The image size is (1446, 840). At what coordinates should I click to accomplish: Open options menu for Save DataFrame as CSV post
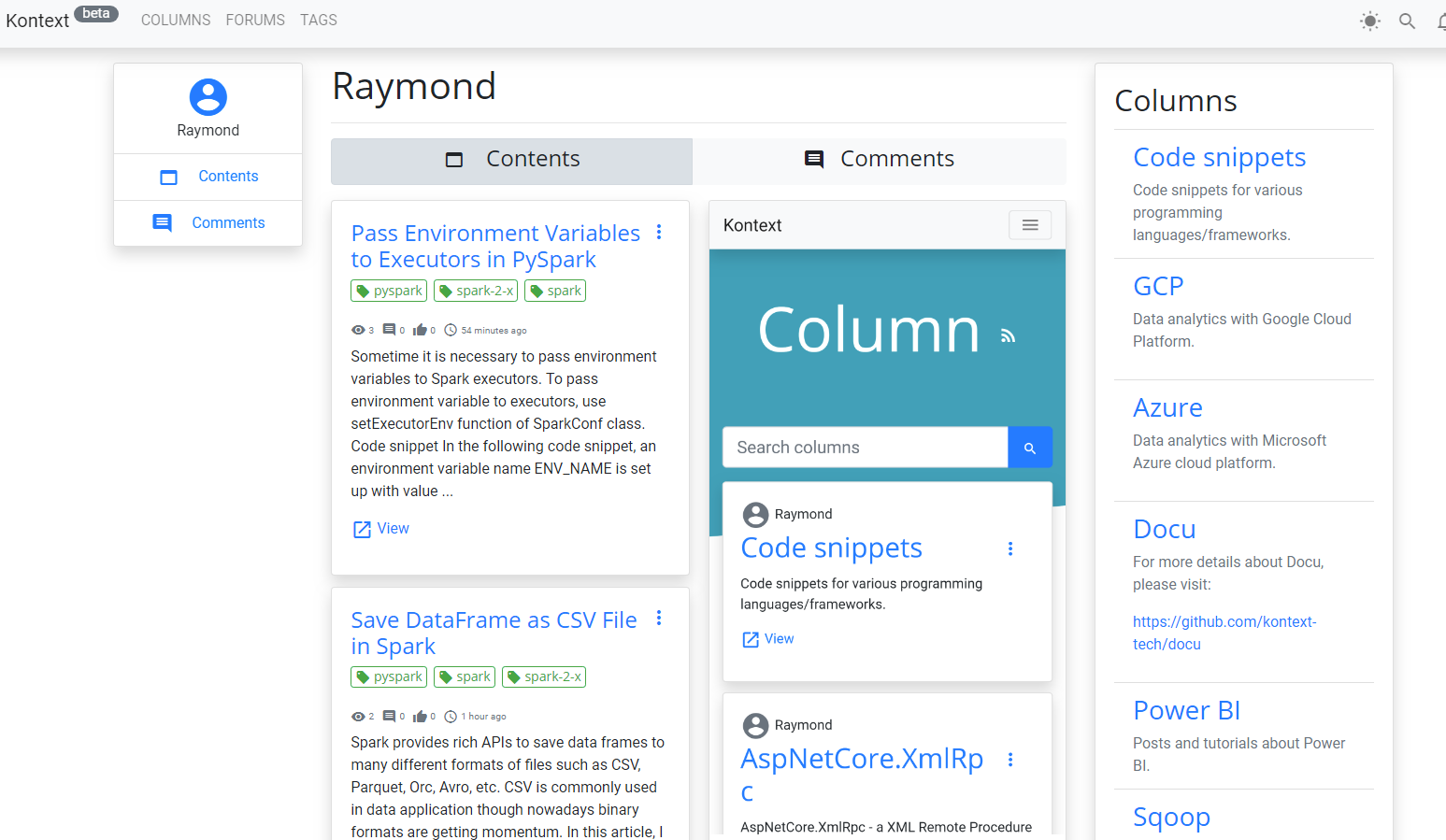tap(659, 618)
